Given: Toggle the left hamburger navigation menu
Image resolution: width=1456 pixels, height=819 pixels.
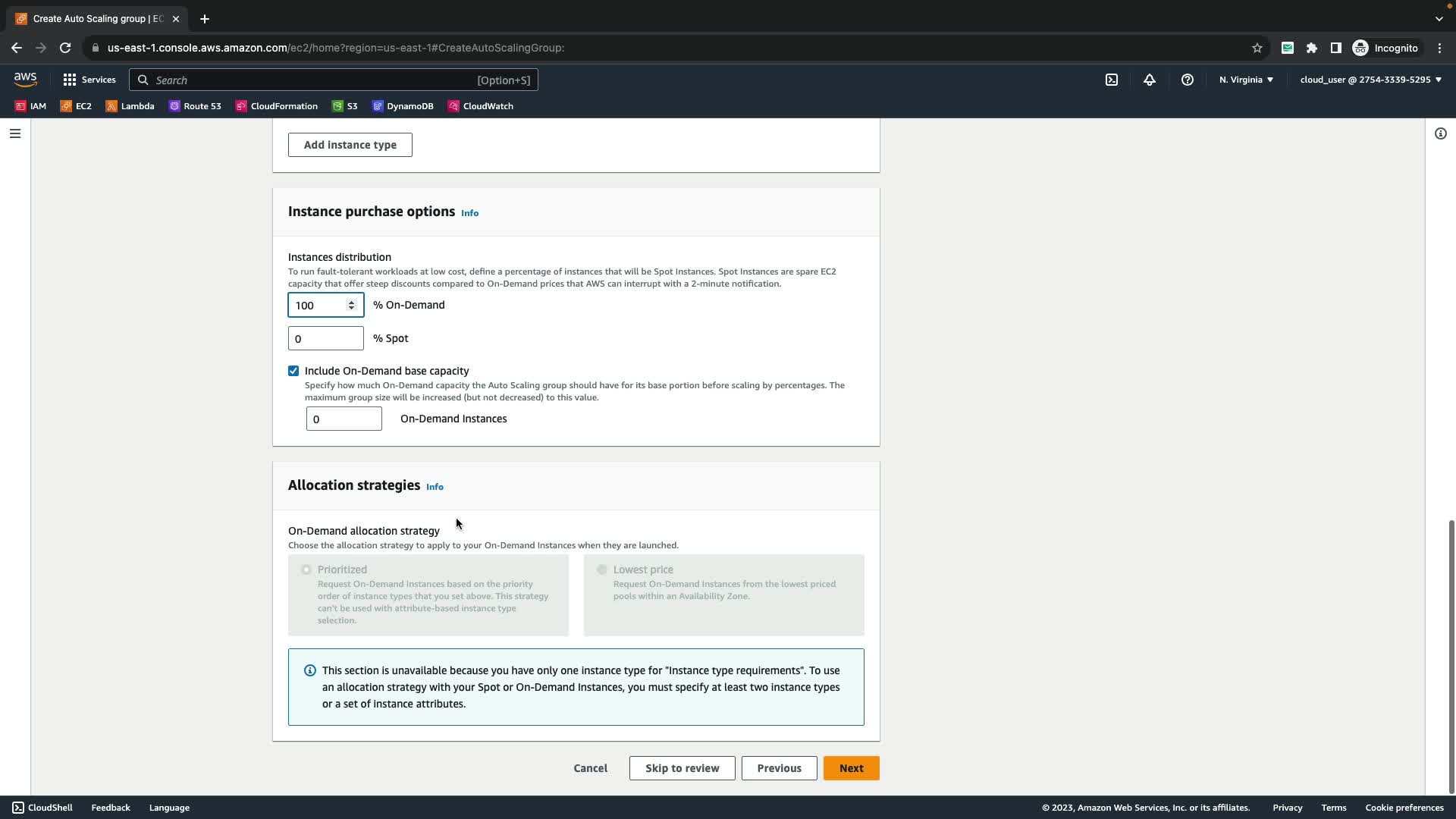Looking at the screenshot, I should click(14, 133).
